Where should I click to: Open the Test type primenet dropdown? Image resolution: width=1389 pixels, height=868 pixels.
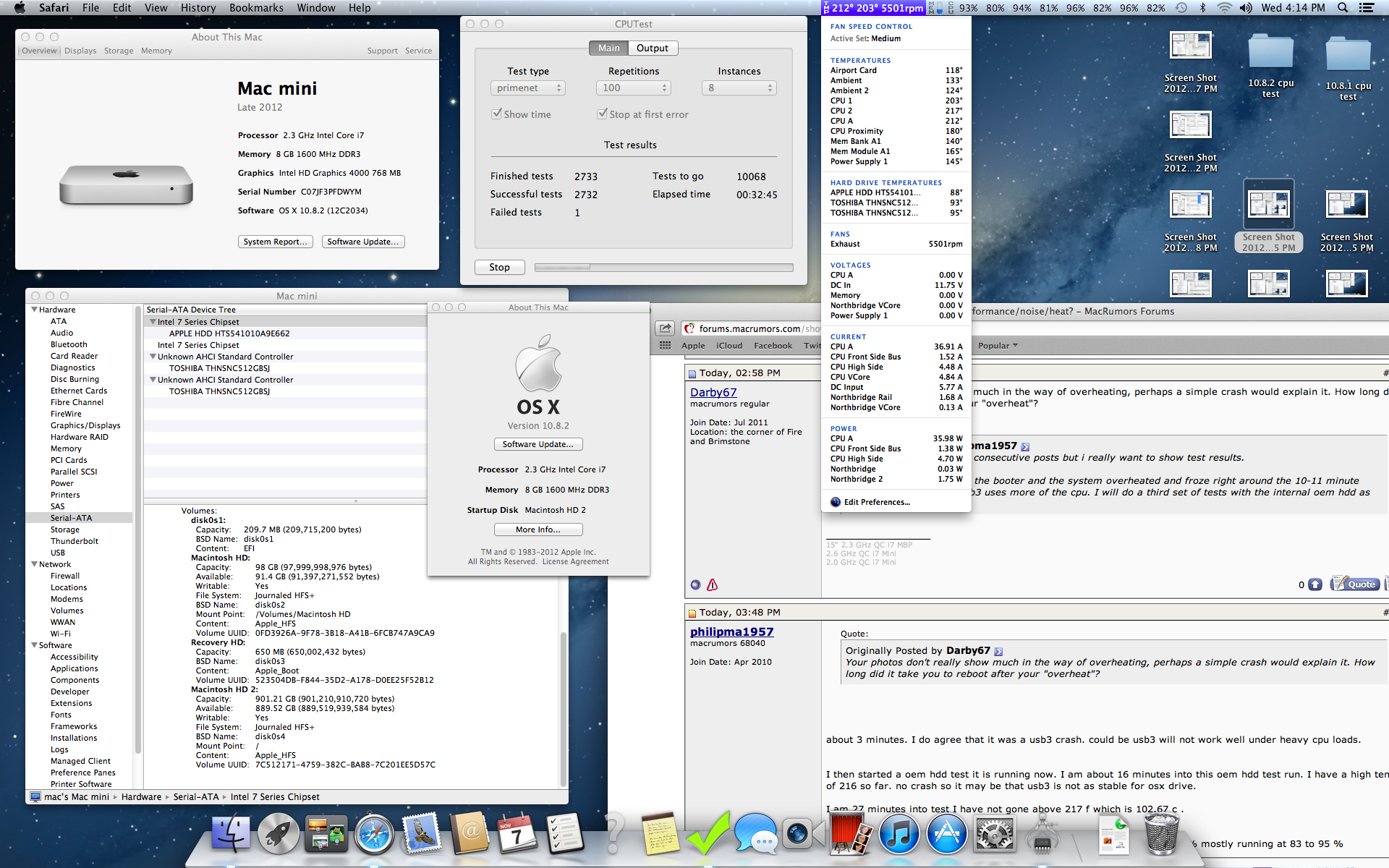point(527,88)
